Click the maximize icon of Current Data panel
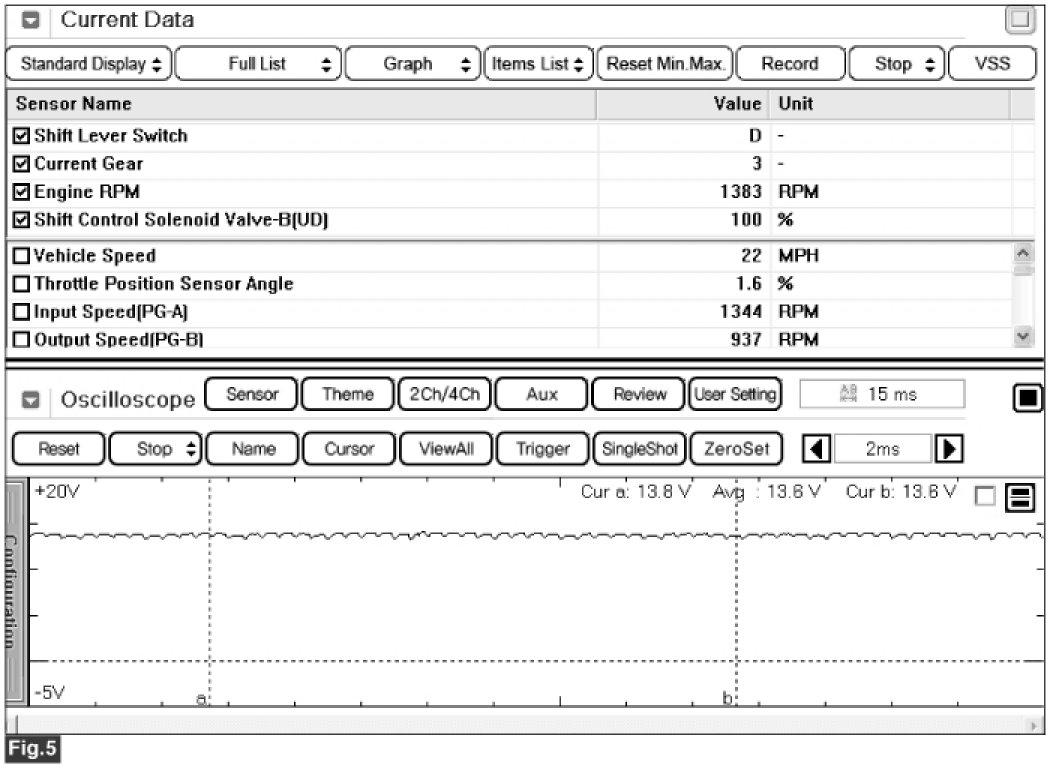Screen dimensions: 1050x765 click(1018, 19)
